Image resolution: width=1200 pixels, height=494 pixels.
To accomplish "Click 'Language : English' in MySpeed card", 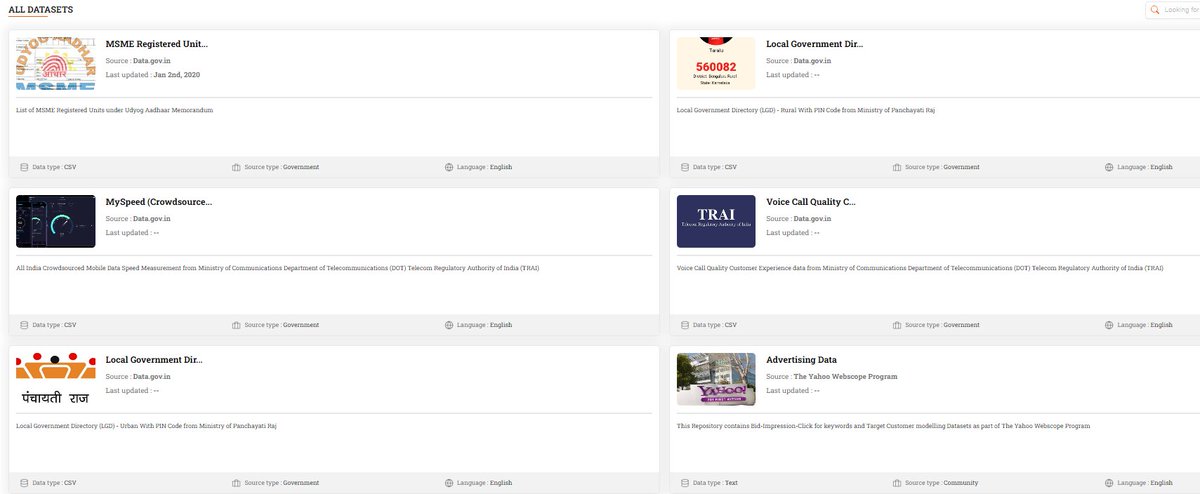I will (484, 325).
